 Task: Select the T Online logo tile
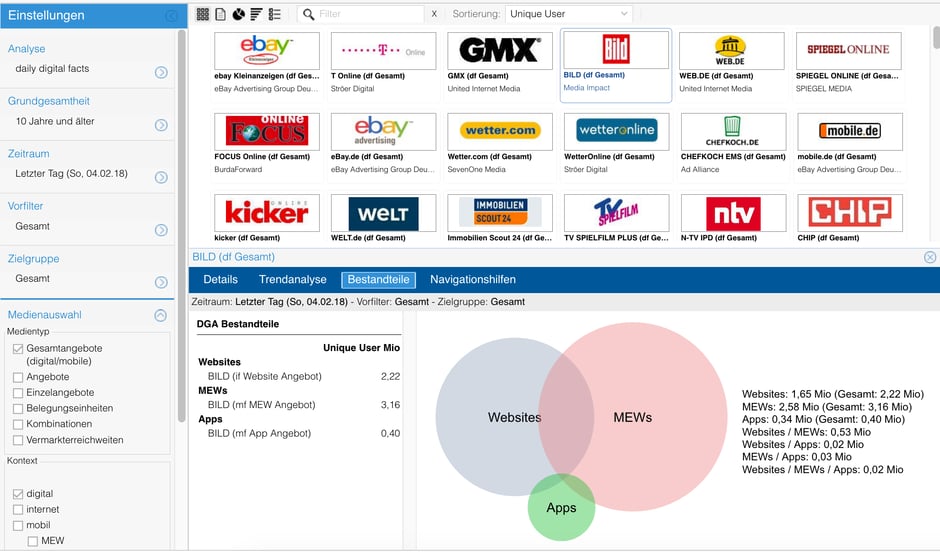383,51
